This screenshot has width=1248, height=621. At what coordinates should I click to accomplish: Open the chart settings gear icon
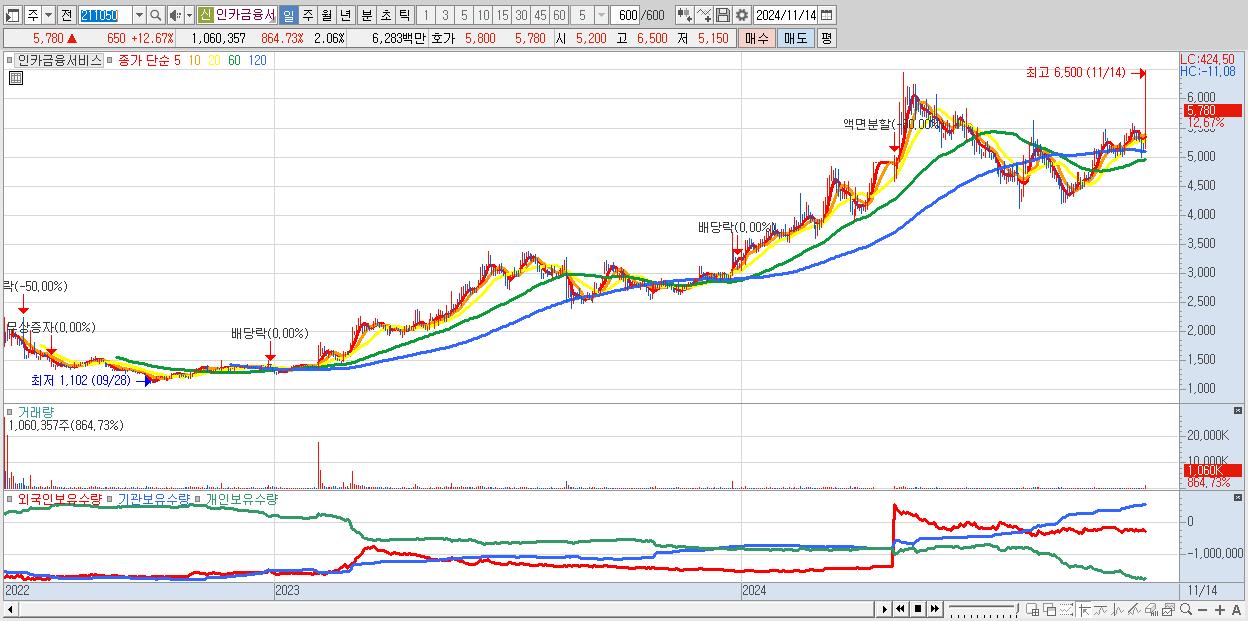coord(741,15)
